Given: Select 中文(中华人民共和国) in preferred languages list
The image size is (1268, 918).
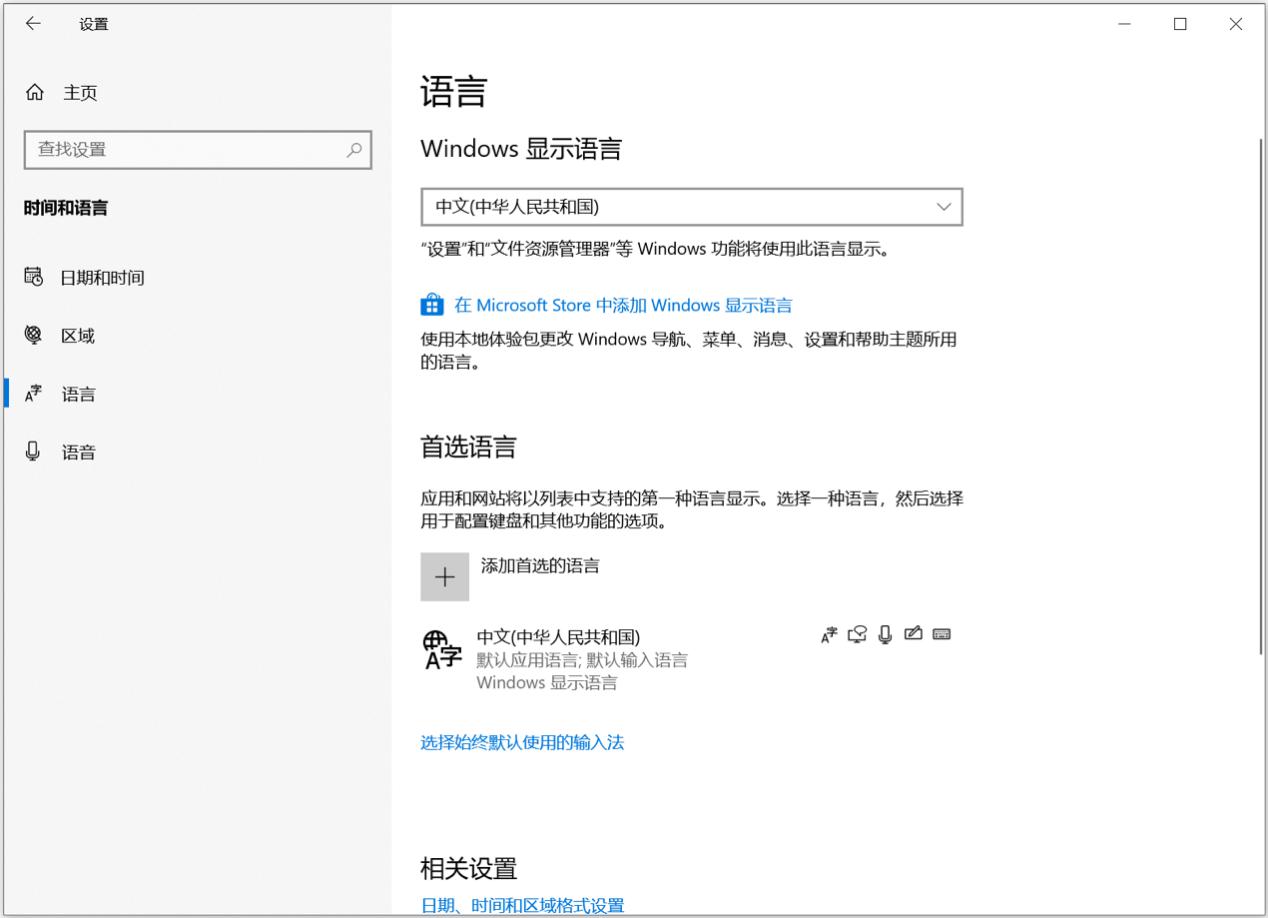Looking at the screenshot, I should pos(558,637).
